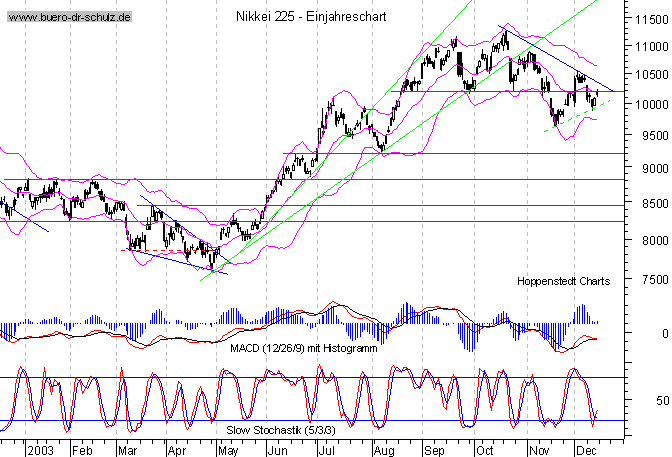Click the www.buero-dr-schulz.de website link
Screen dimensions: 672x457
pos(66,19)
